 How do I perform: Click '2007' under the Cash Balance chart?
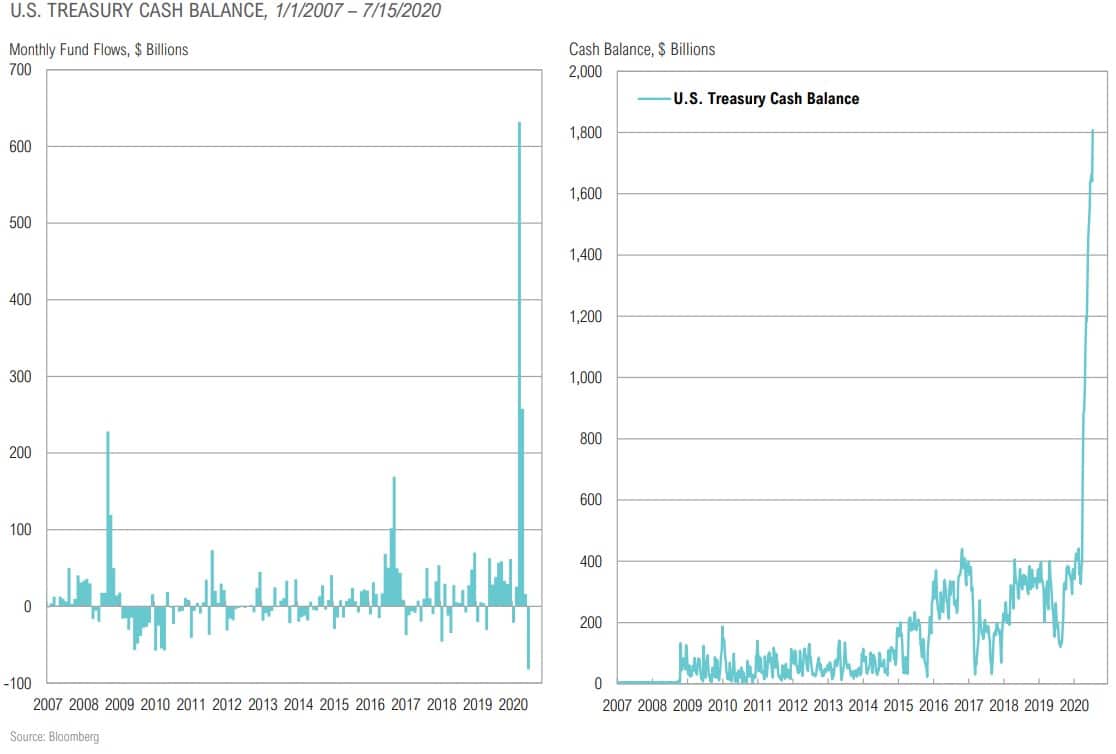tap(617, 706)
